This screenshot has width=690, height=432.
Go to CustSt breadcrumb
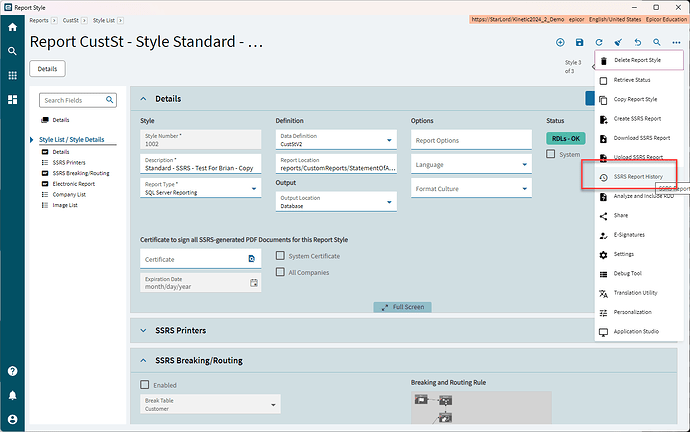point(70,20)
